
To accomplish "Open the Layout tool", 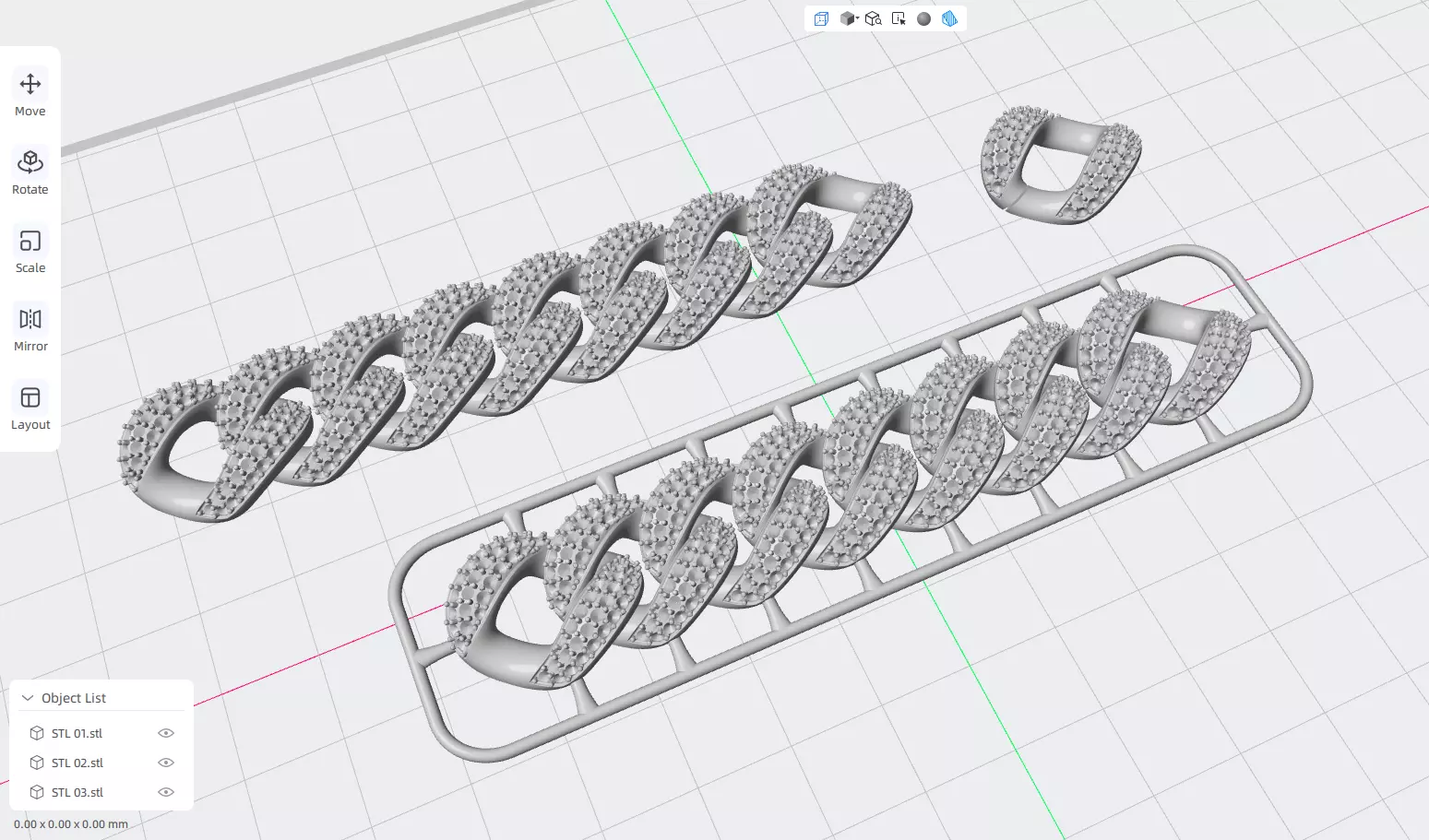I will [x=30, y=408].
